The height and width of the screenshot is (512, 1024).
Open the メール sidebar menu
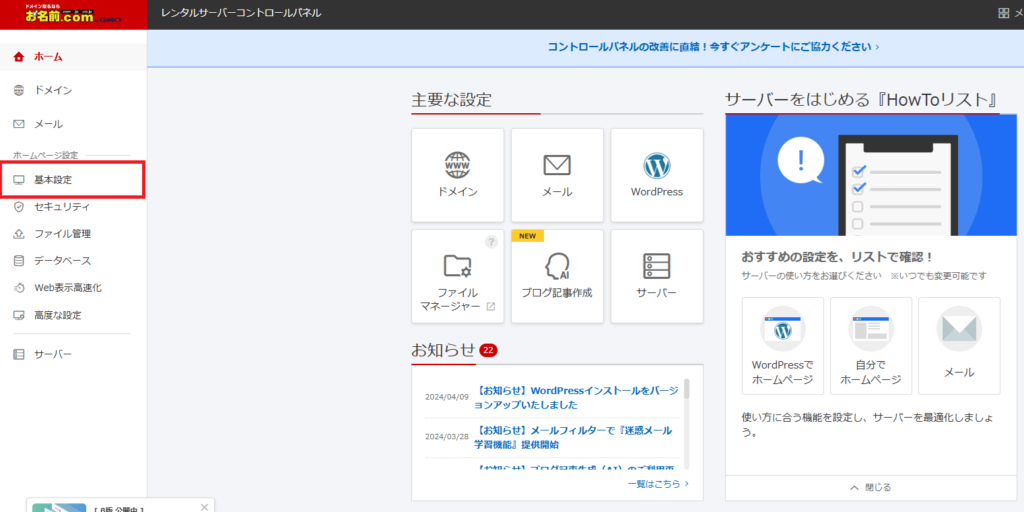[x=73, y=123]
